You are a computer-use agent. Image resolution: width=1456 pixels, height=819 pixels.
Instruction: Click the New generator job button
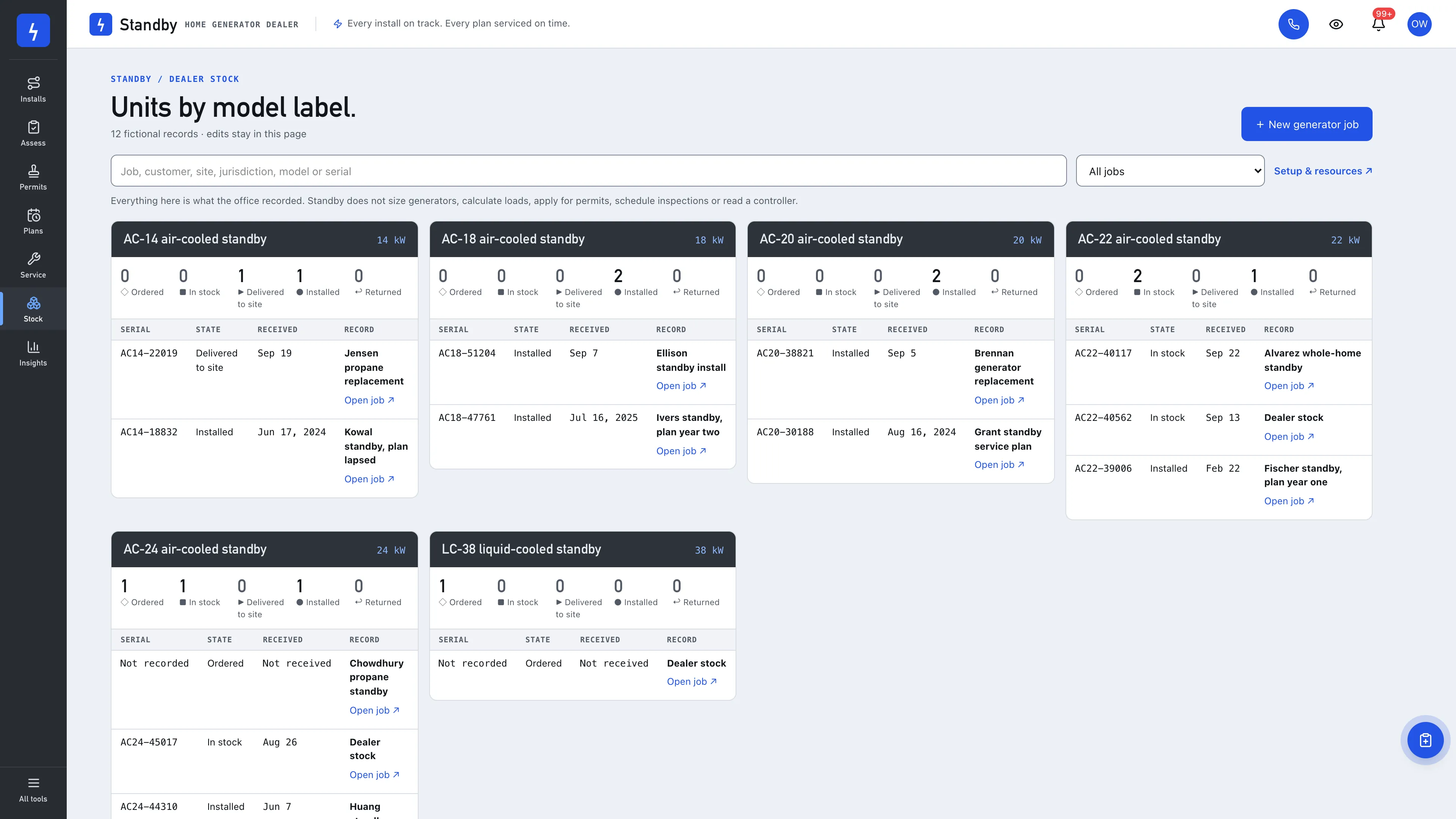pos(1306,124)
